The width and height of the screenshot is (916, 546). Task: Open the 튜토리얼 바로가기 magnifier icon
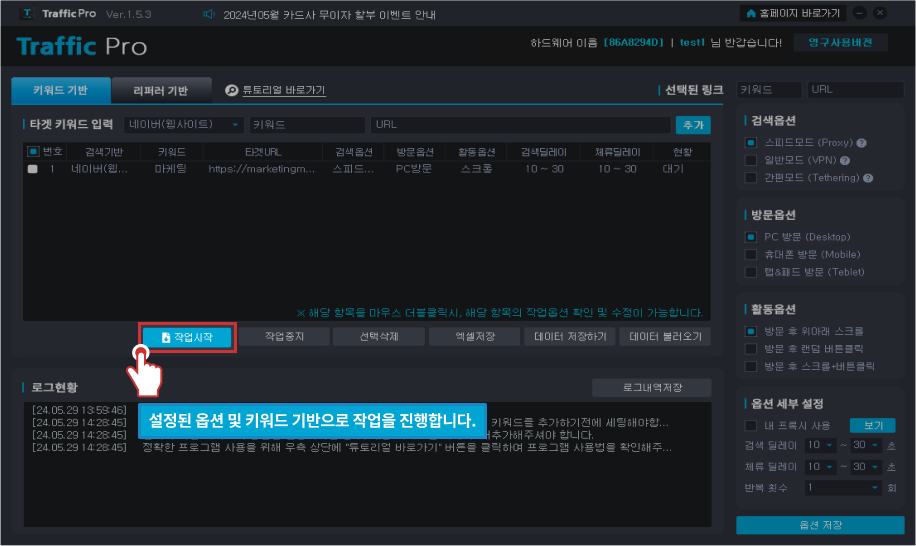coord(231,90)
